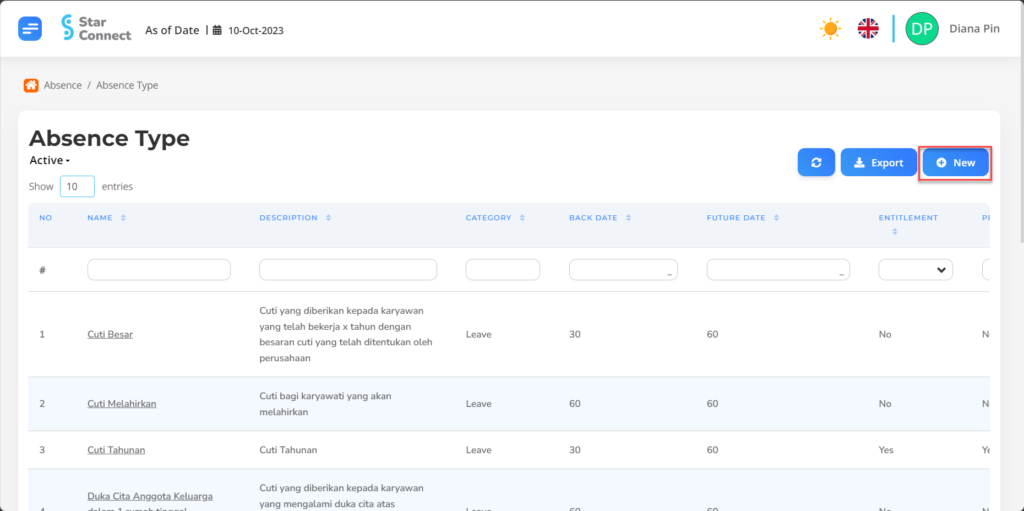
Task: Open the Cuti Besar entry
Action: [x=110, y=335]
